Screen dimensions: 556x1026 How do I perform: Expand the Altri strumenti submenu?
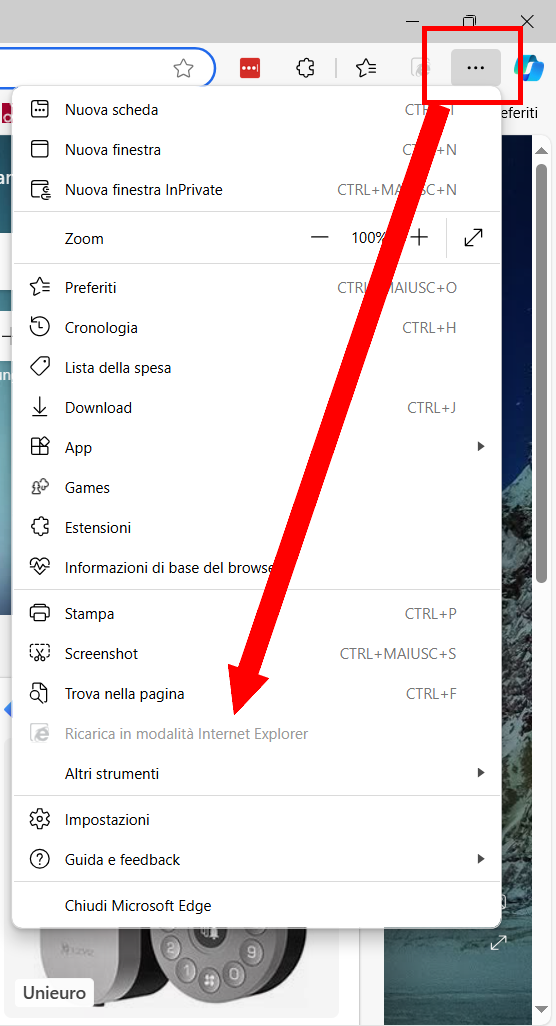click(256, 773)
